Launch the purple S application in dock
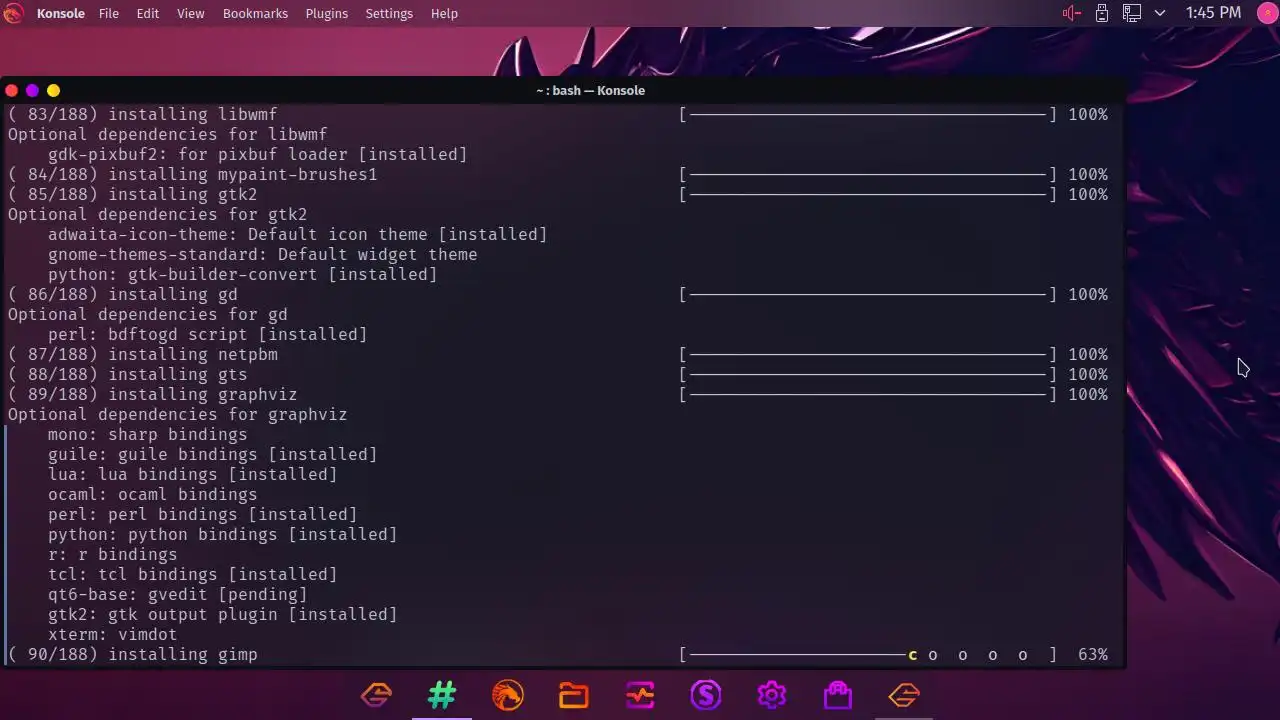This screenshot has height=720, width=1280. [x=706, y=694]
